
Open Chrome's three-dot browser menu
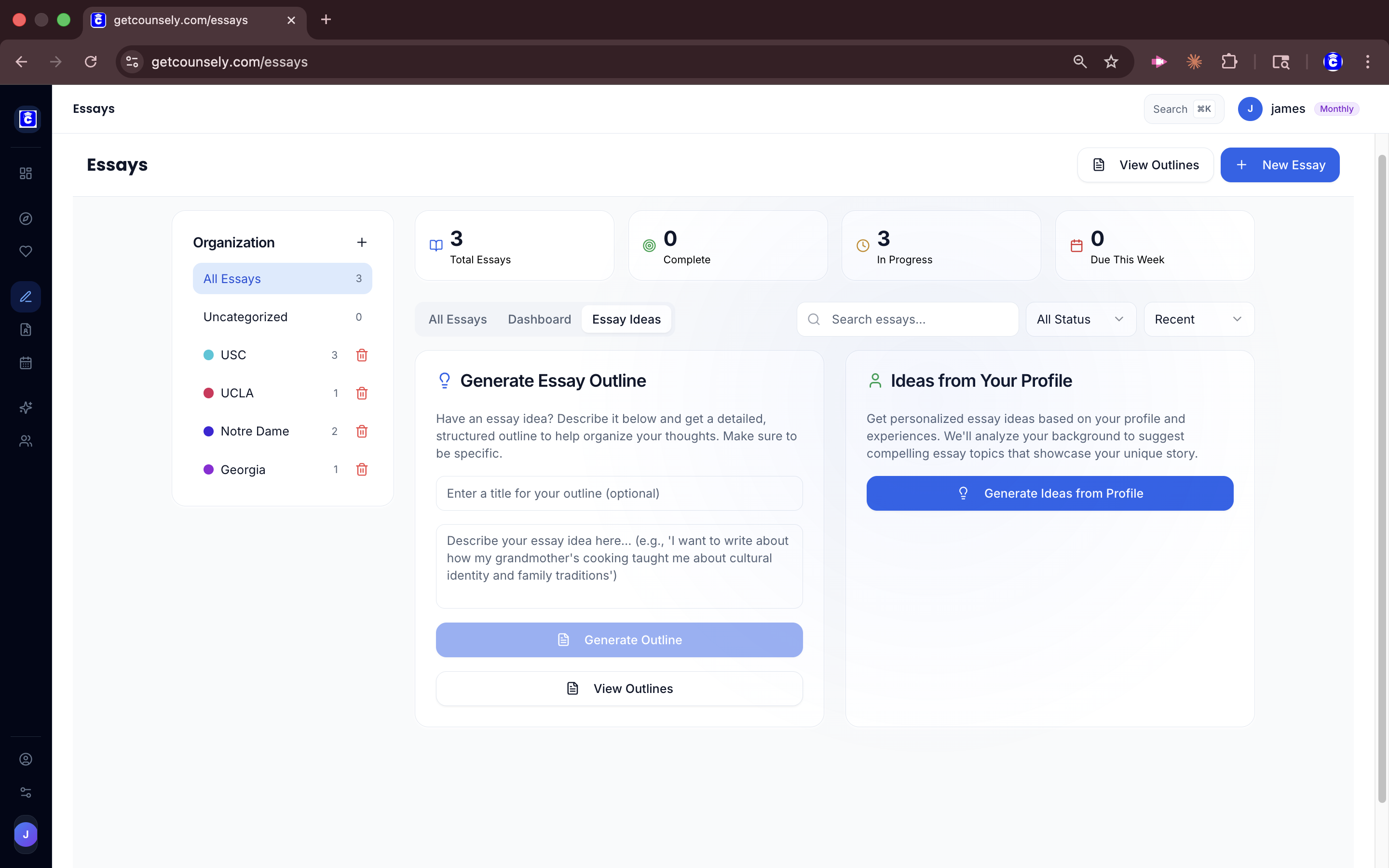(x=1368, y=61)
